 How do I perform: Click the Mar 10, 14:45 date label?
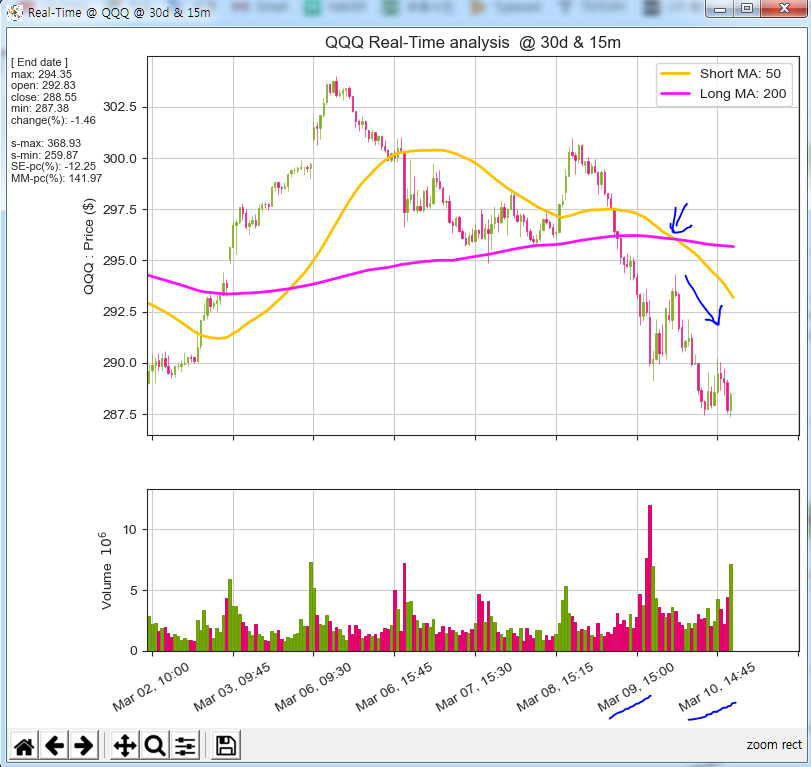717,687
